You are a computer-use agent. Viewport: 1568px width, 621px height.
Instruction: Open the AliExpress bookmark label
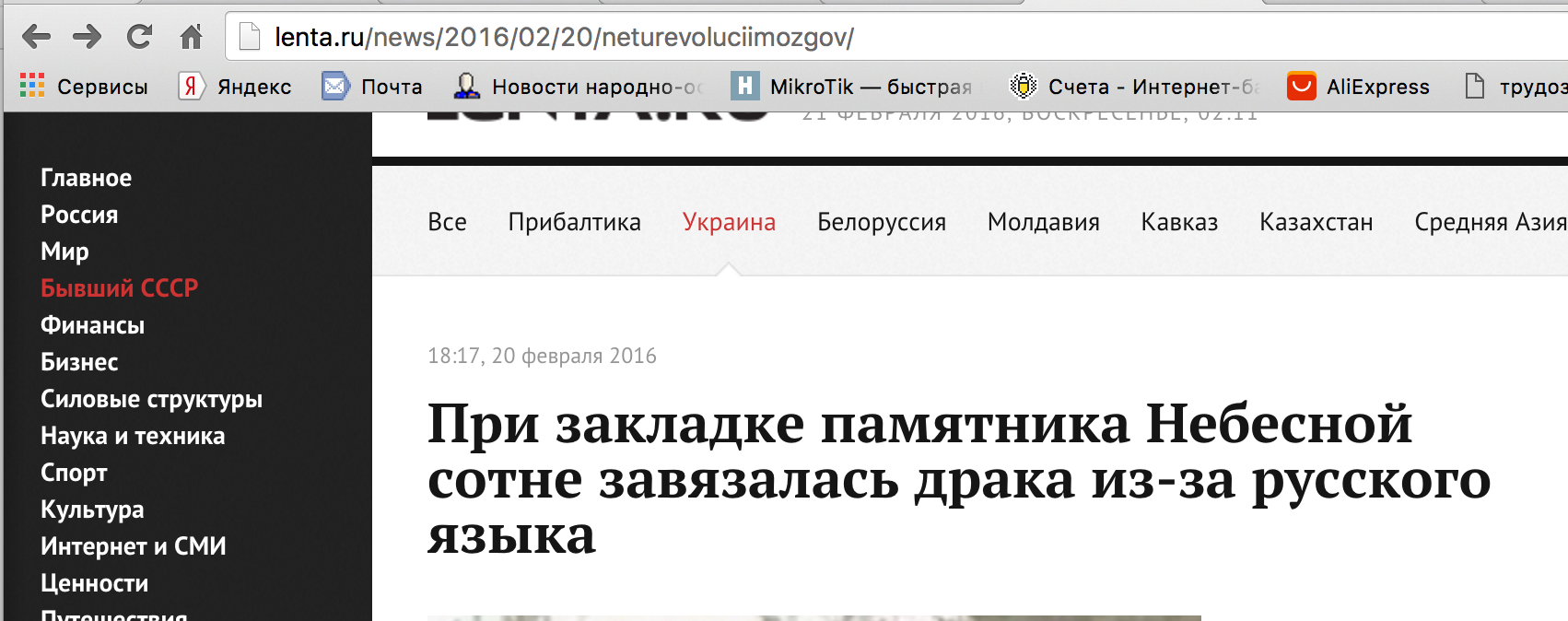click(x=1378, y=87)
